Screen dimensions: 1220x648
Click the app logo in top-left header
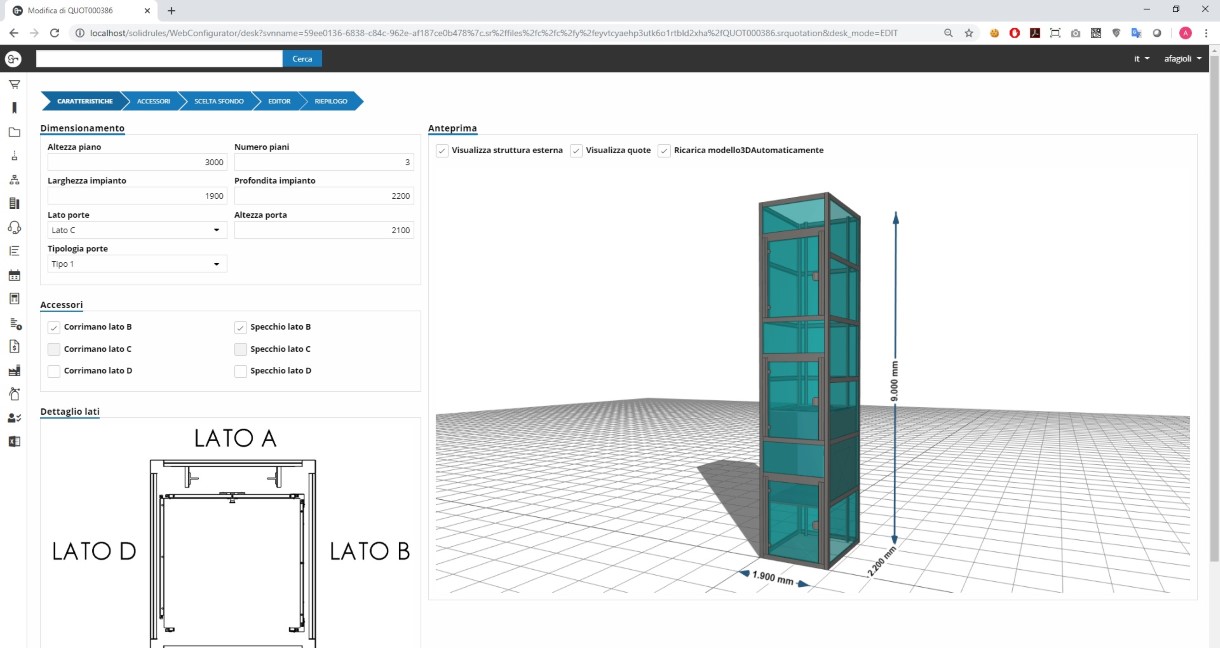tap(13, 59)
